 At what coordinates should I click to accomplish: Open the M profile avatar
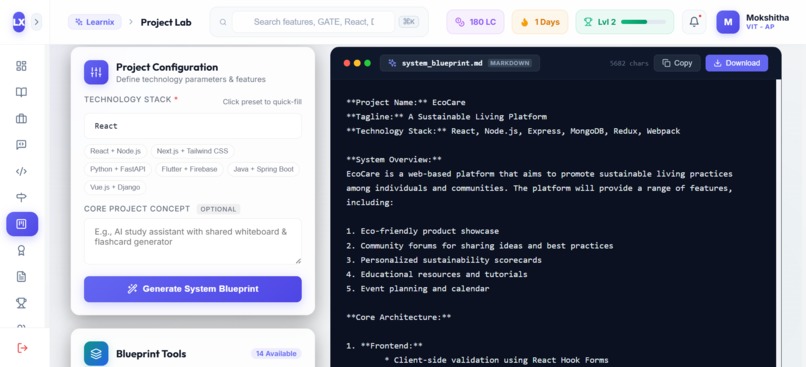[x=728, y=22]
